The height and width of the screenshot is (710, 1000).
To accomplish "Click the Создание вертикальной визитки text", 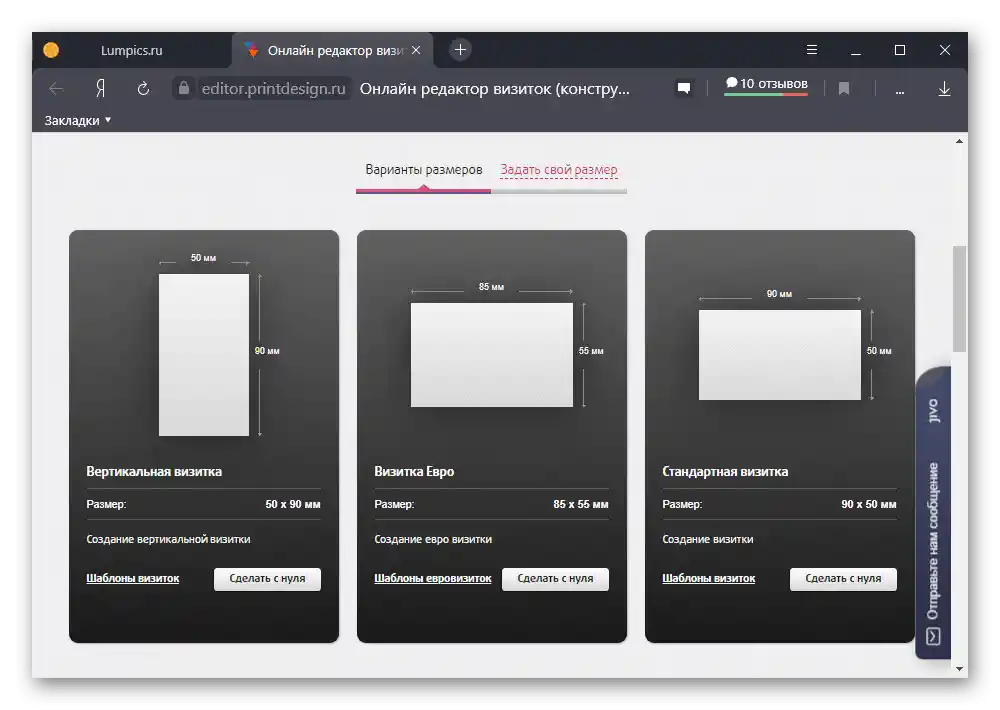I will click(168, 539).
